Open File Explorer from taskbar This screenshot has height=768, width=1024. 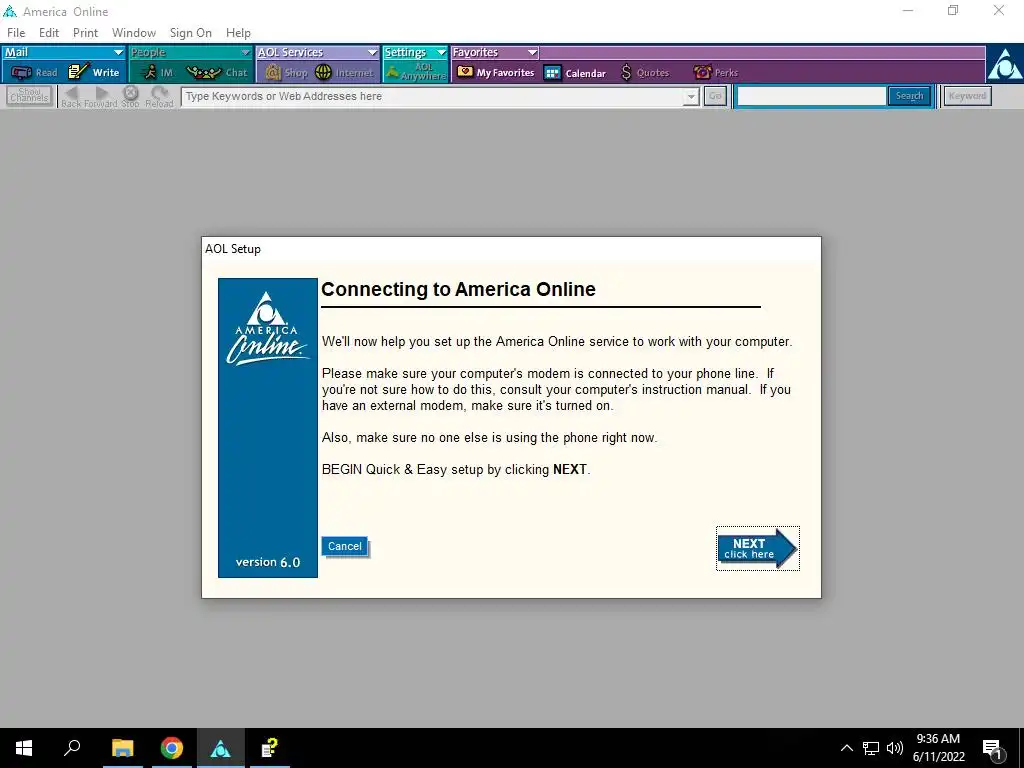(x=122, y=748)
